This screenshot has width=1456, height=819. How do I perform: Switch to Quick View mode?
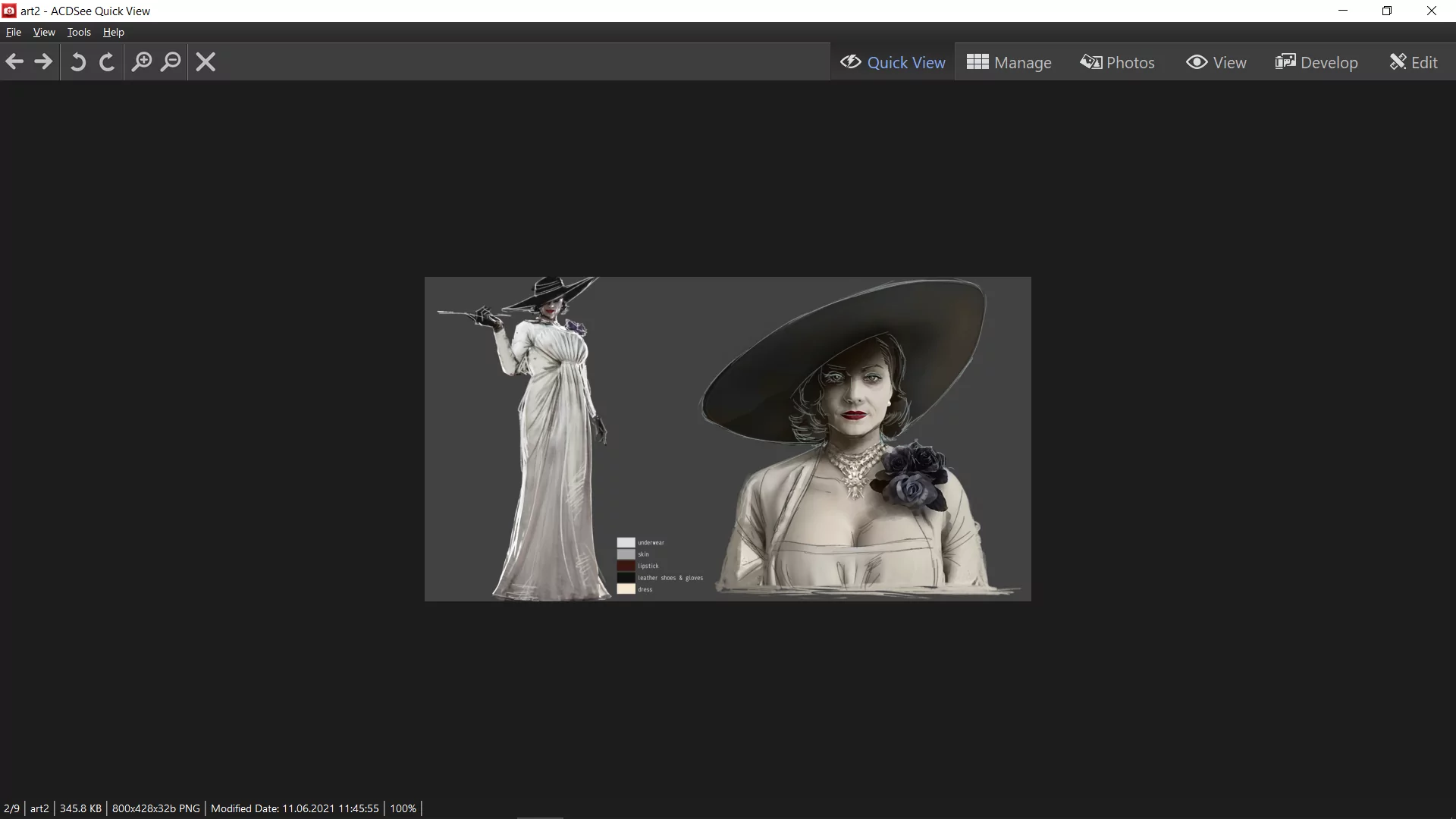point(893,62)
